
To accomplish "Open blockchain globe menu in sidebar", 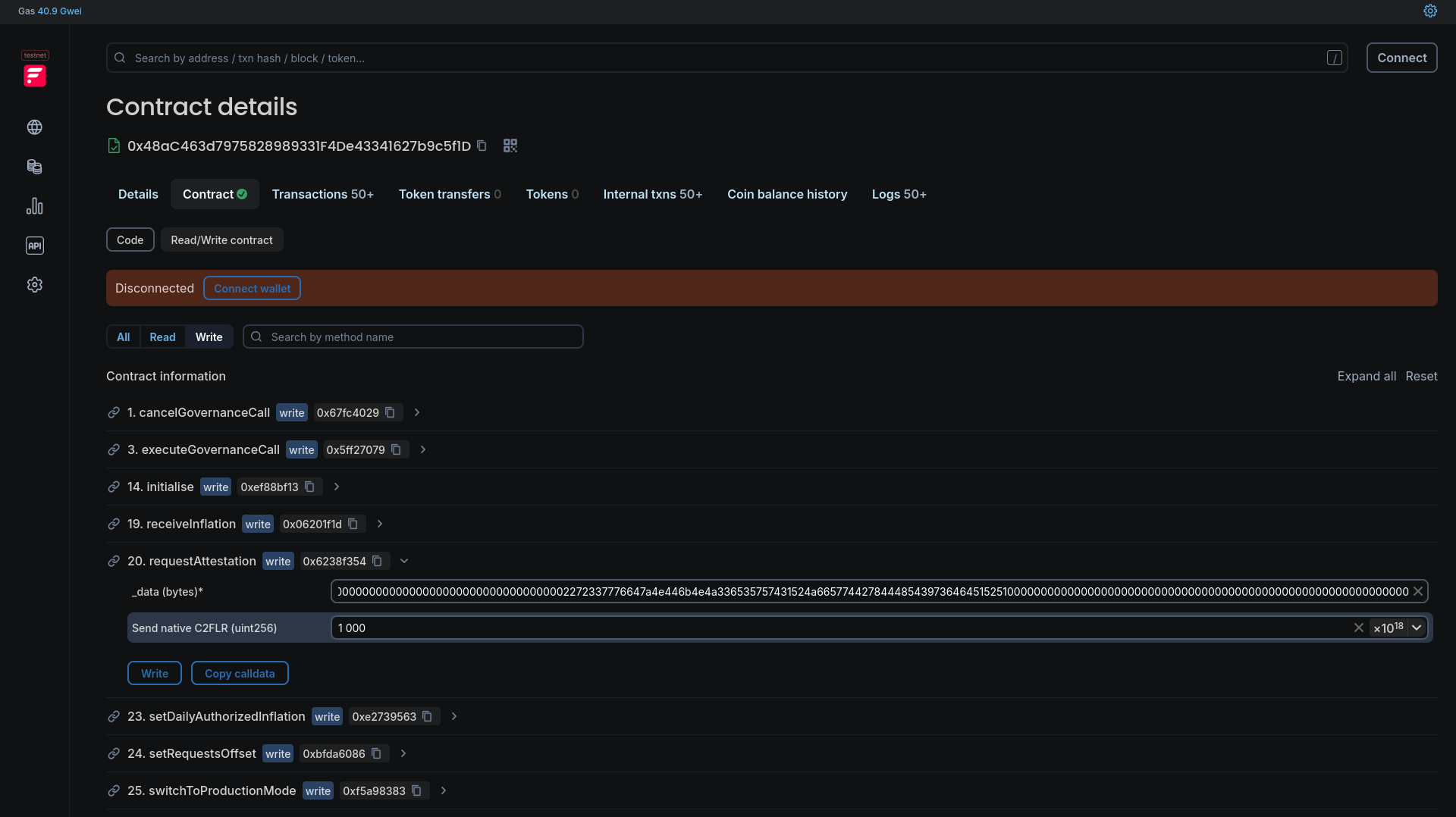I will [x=35, y=127].
